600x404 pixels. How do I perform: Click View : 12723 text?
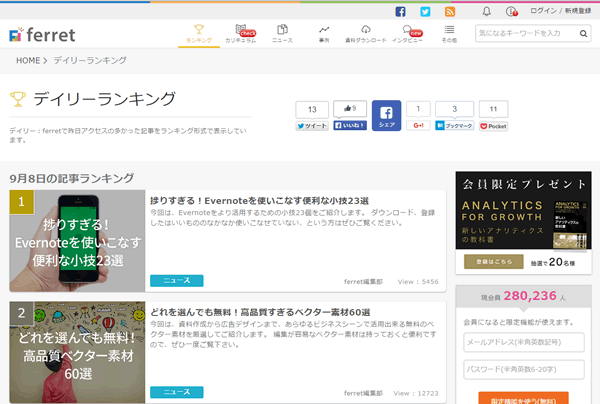[416, 393]
